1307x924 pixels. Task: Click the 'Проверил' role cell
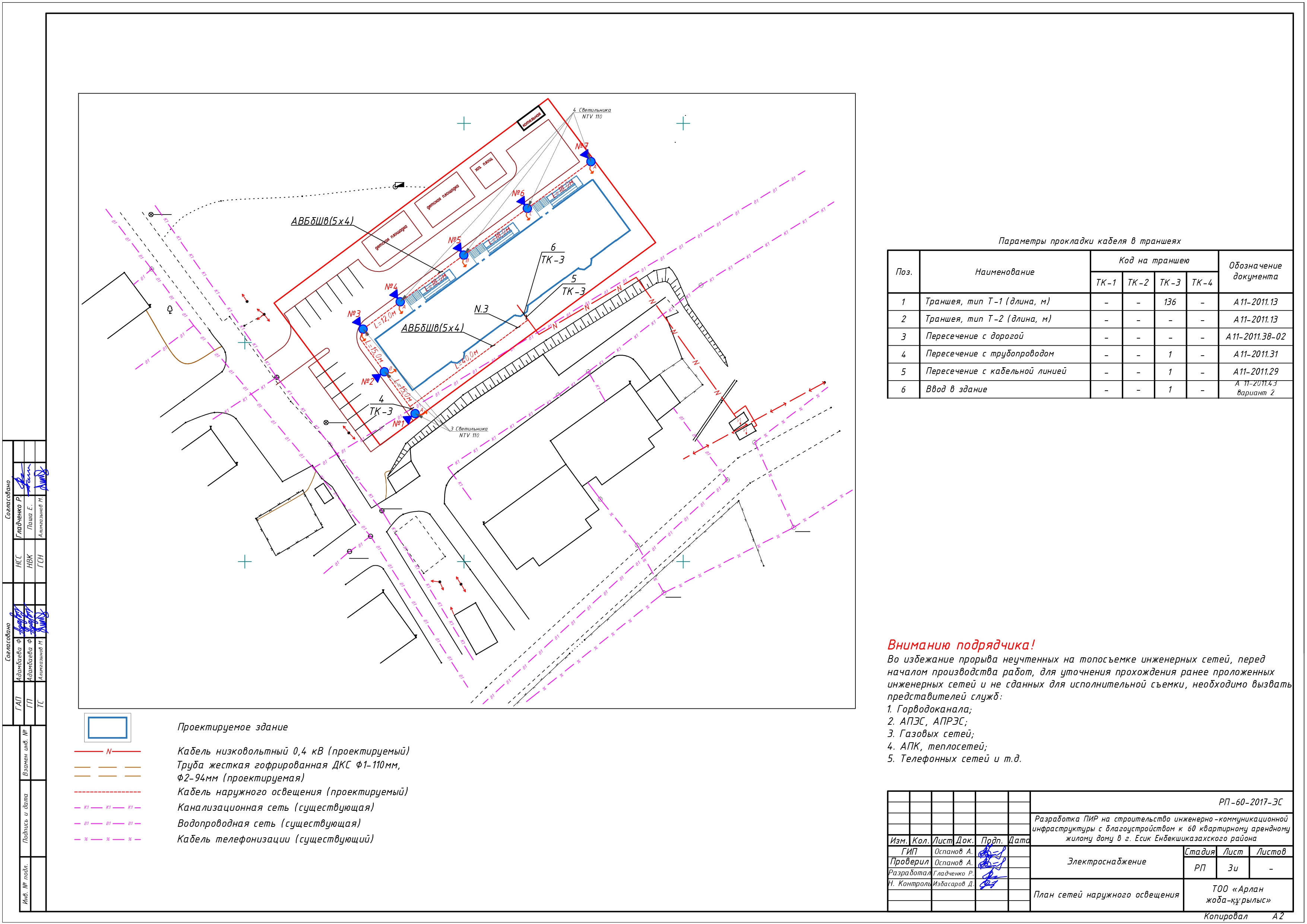909,862
